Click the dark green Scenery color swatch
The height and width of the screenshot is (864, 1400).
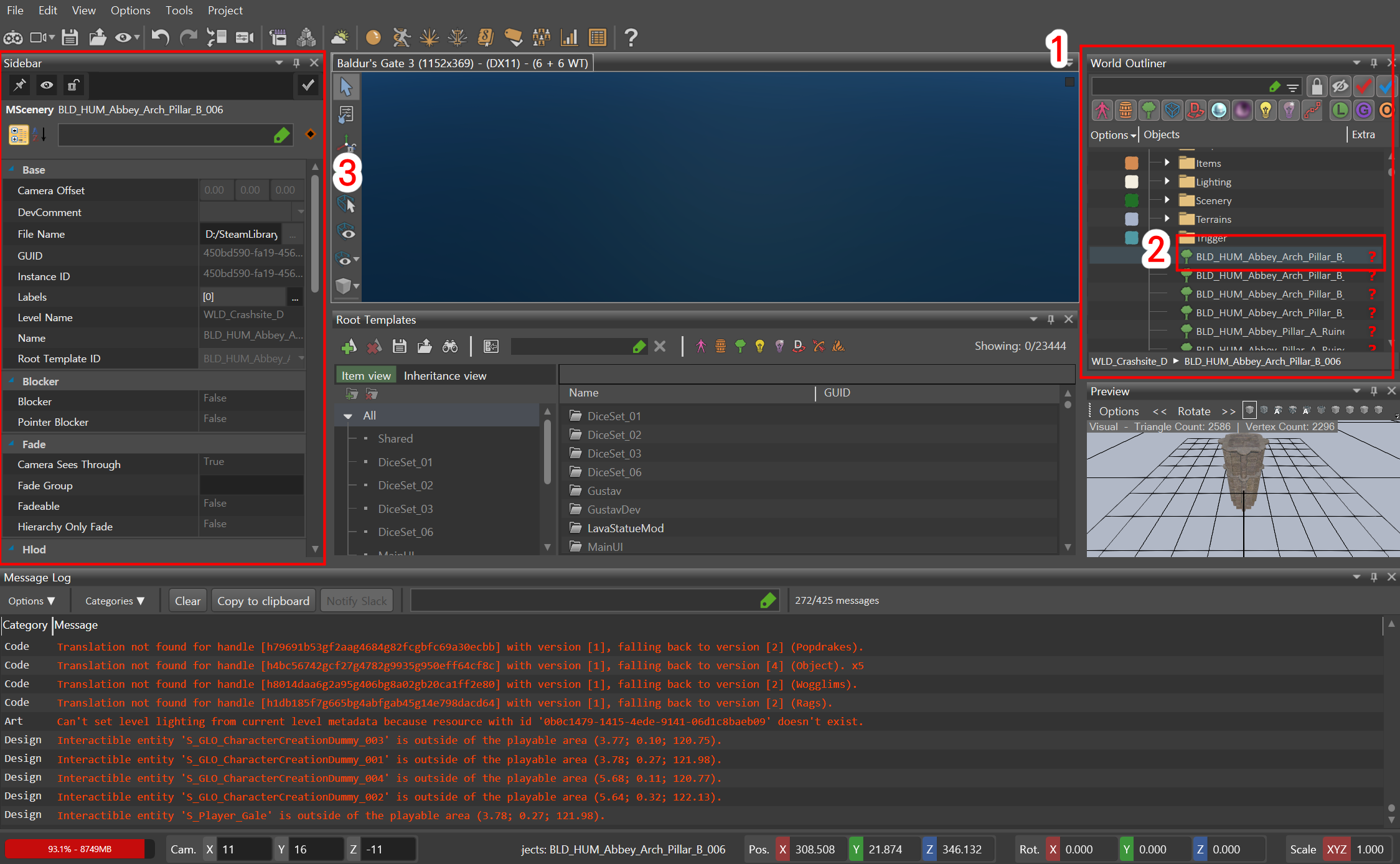pyautogui.click(x=1132, y=200)
